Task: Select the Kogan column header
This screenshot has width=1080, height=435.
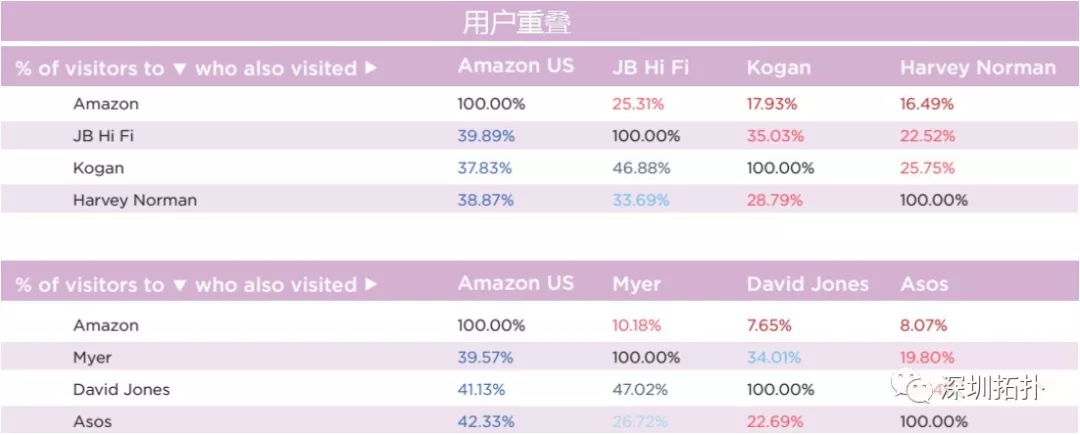Action: [778, 68]
